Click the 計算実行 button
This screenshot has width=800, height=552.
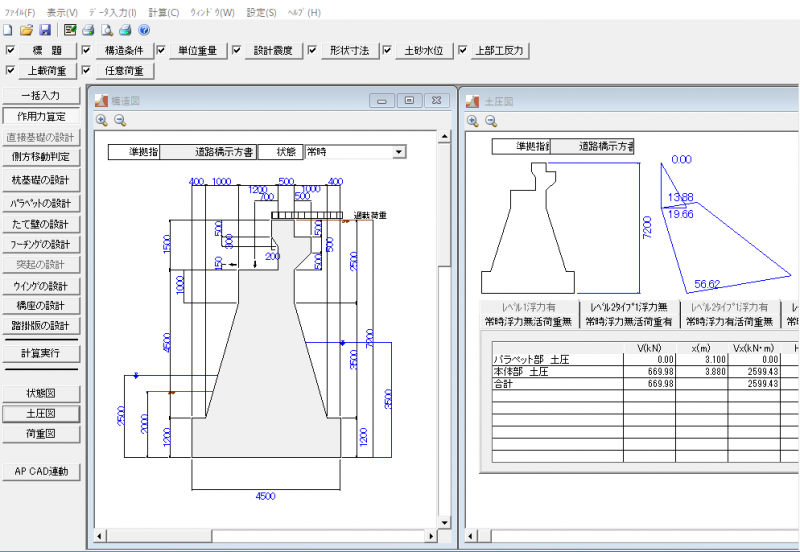click(x=41, y=353)
